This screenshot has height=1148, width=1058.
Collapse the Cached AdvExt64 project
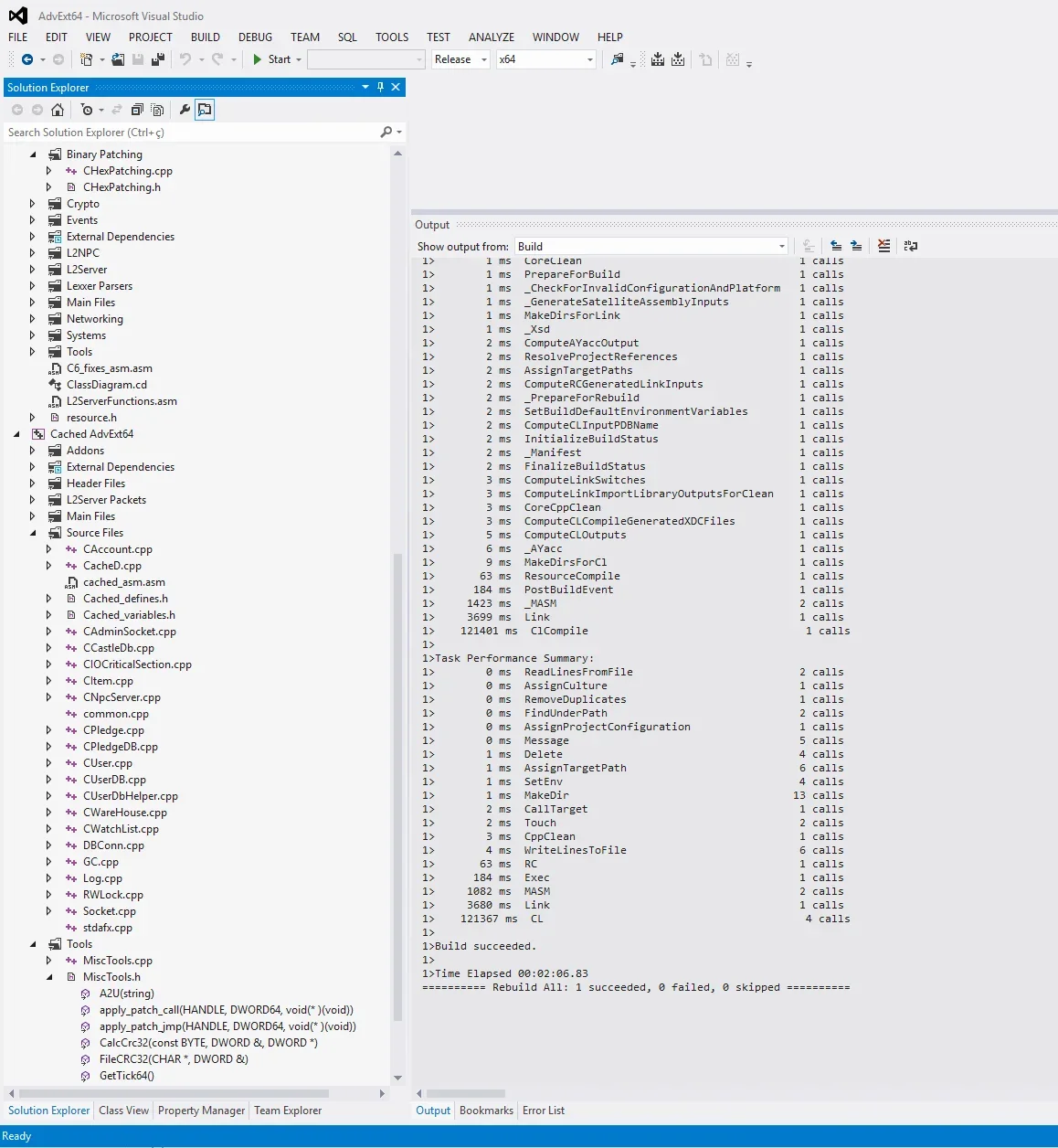click(16, 434)
